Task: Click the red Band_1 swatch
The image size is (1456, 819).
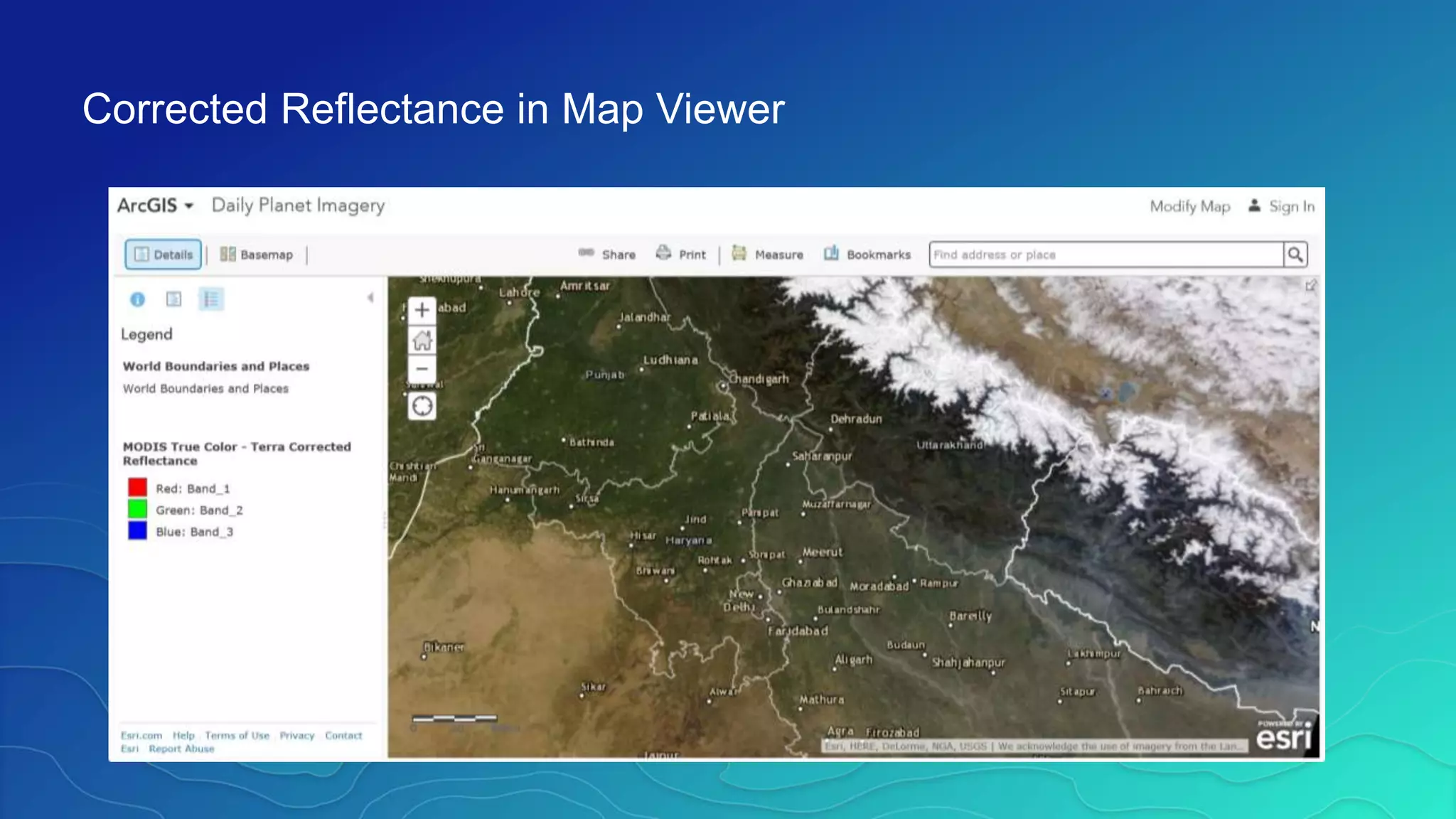Action: [137, 488]
